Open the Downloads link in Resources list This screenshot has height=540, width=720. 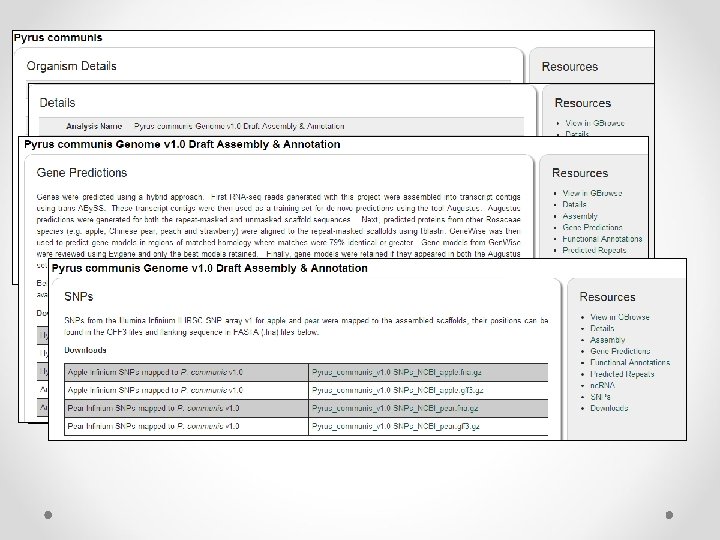coord(609,408)
